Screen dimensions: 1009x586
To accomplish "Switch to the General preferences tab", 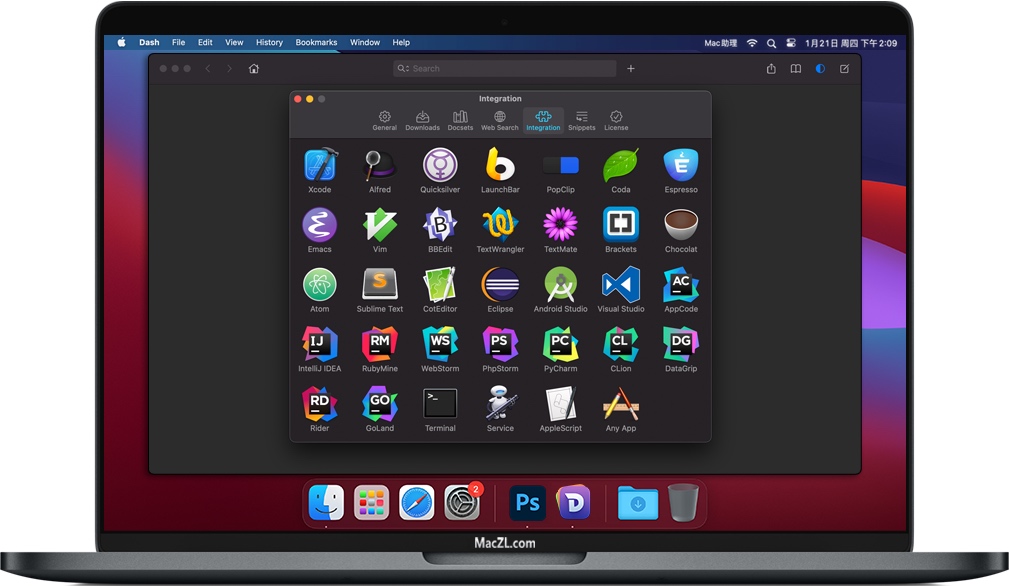I will pos(384,120).
